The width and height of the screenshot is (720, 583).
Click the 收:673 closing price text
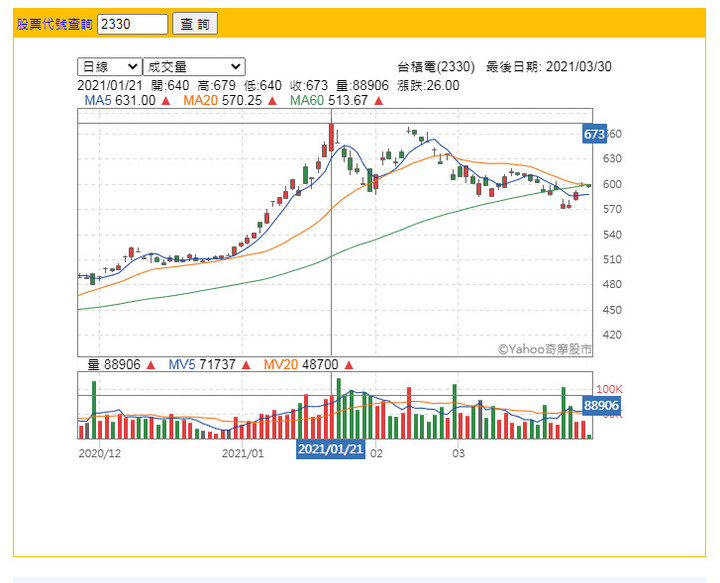[309, 85]
